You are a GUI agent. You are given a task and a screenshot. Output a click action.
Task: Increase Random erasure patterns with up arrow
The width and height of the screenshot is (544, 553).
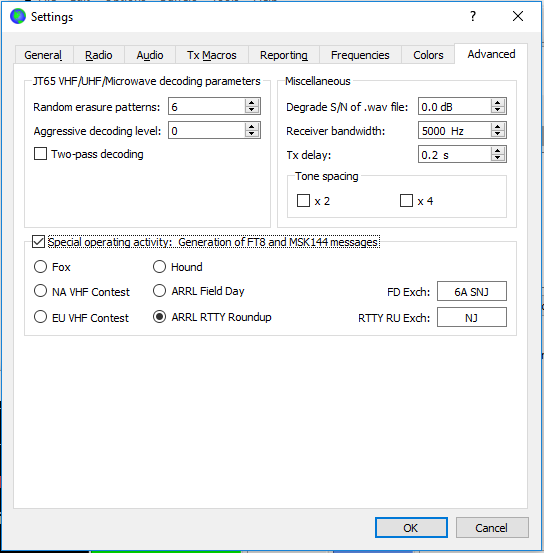point(252,103)
